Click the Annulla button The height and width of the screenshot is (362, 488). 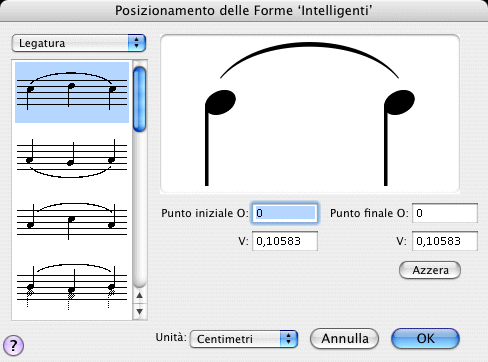345,339
